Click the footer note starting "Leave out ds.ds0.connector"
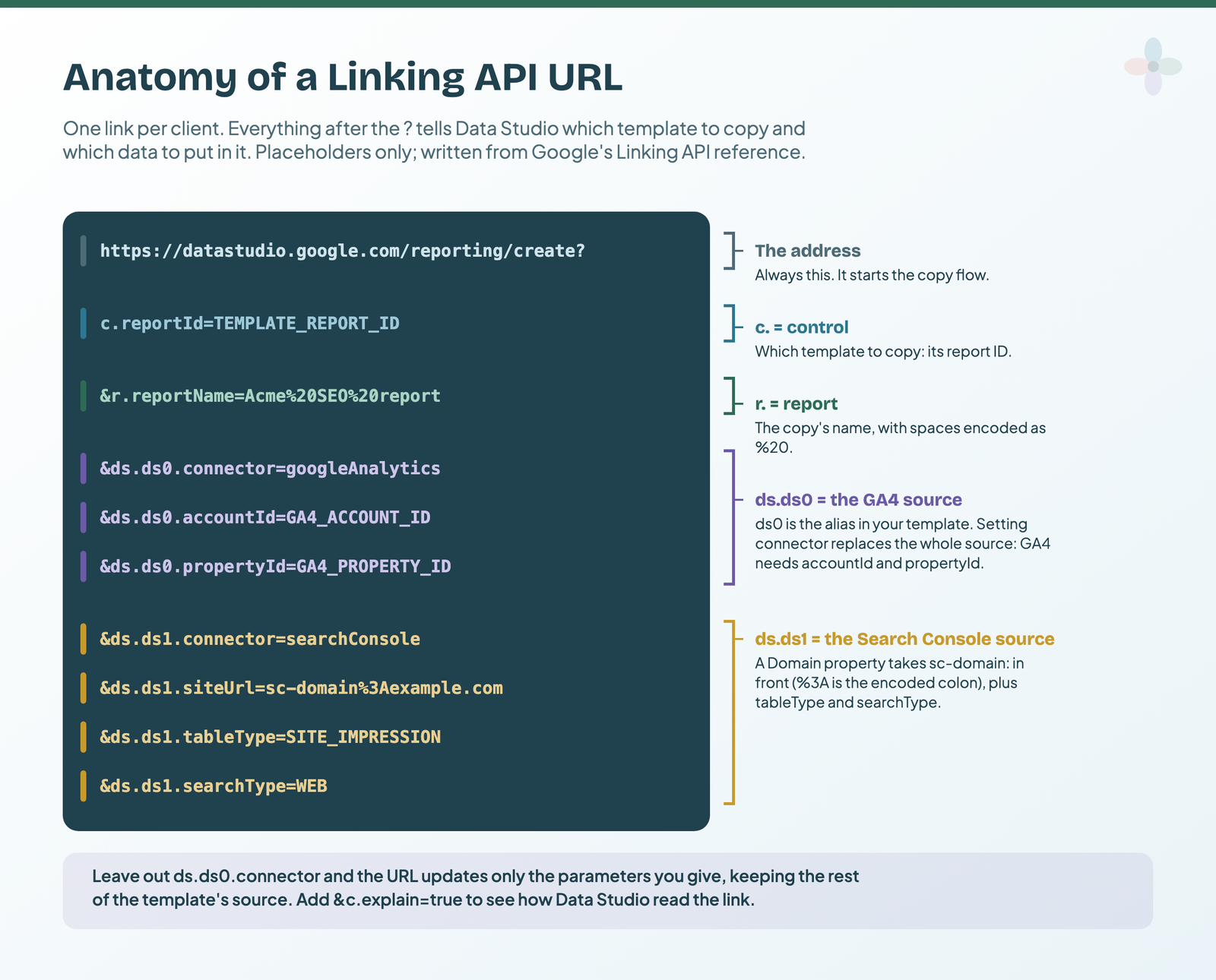 [x=476, y=888]
